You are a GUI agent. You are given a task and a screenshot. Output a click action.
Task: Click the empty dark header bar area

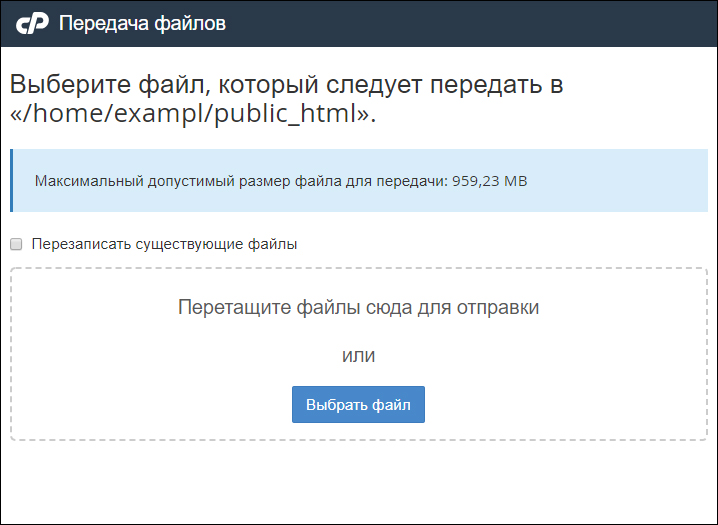tap(480, 24)
